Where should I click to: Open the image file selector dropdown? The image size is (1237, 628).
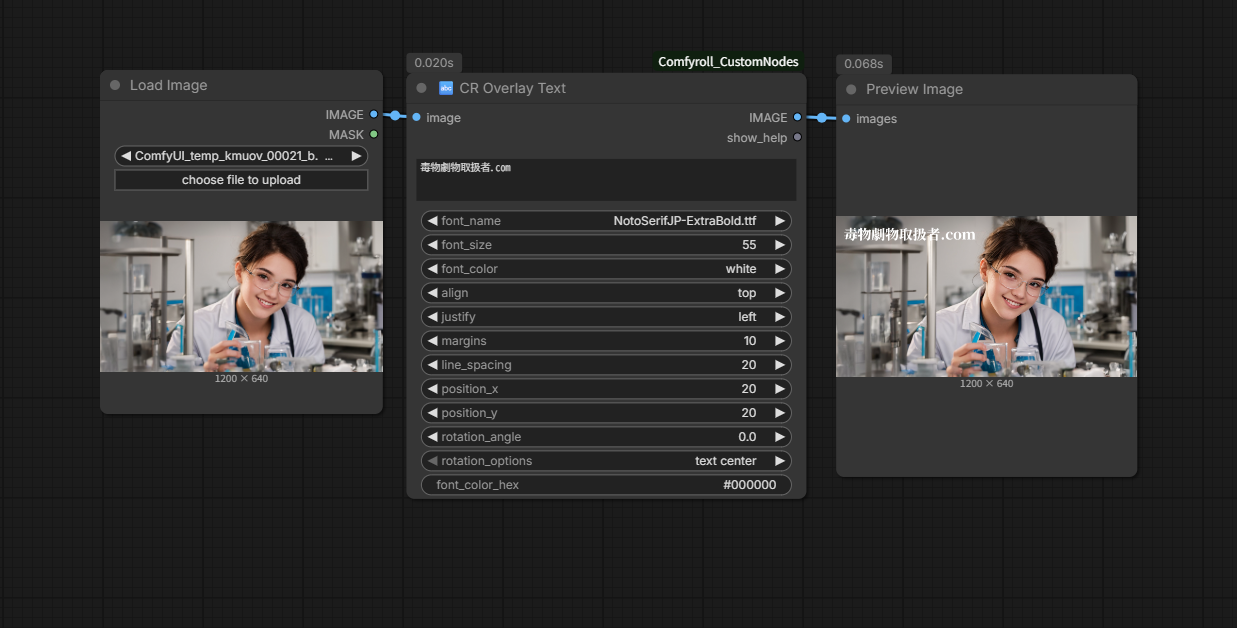coord(241,156)
